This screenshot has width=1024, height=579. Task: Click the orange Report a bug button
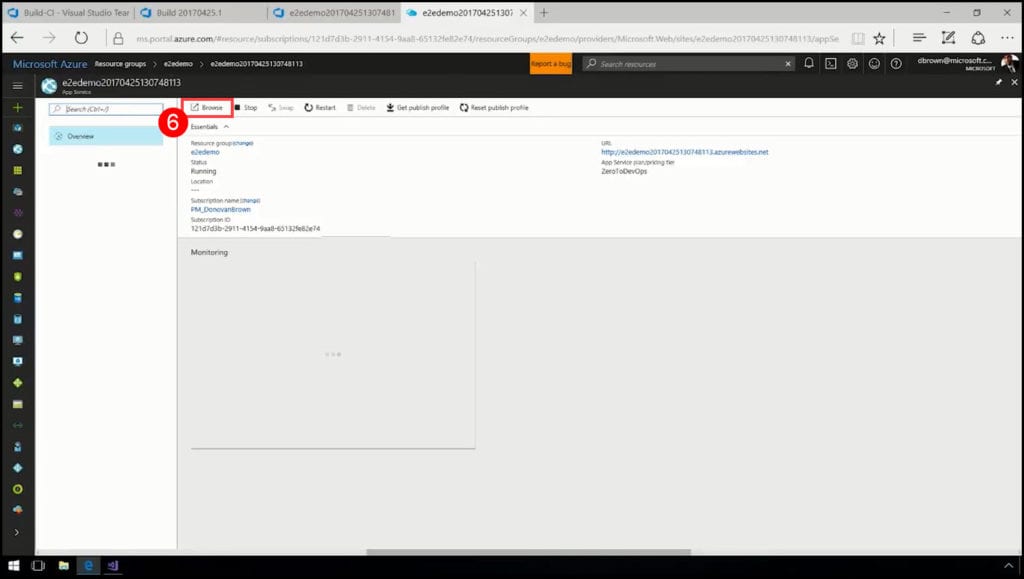click(x=551, y=63)
